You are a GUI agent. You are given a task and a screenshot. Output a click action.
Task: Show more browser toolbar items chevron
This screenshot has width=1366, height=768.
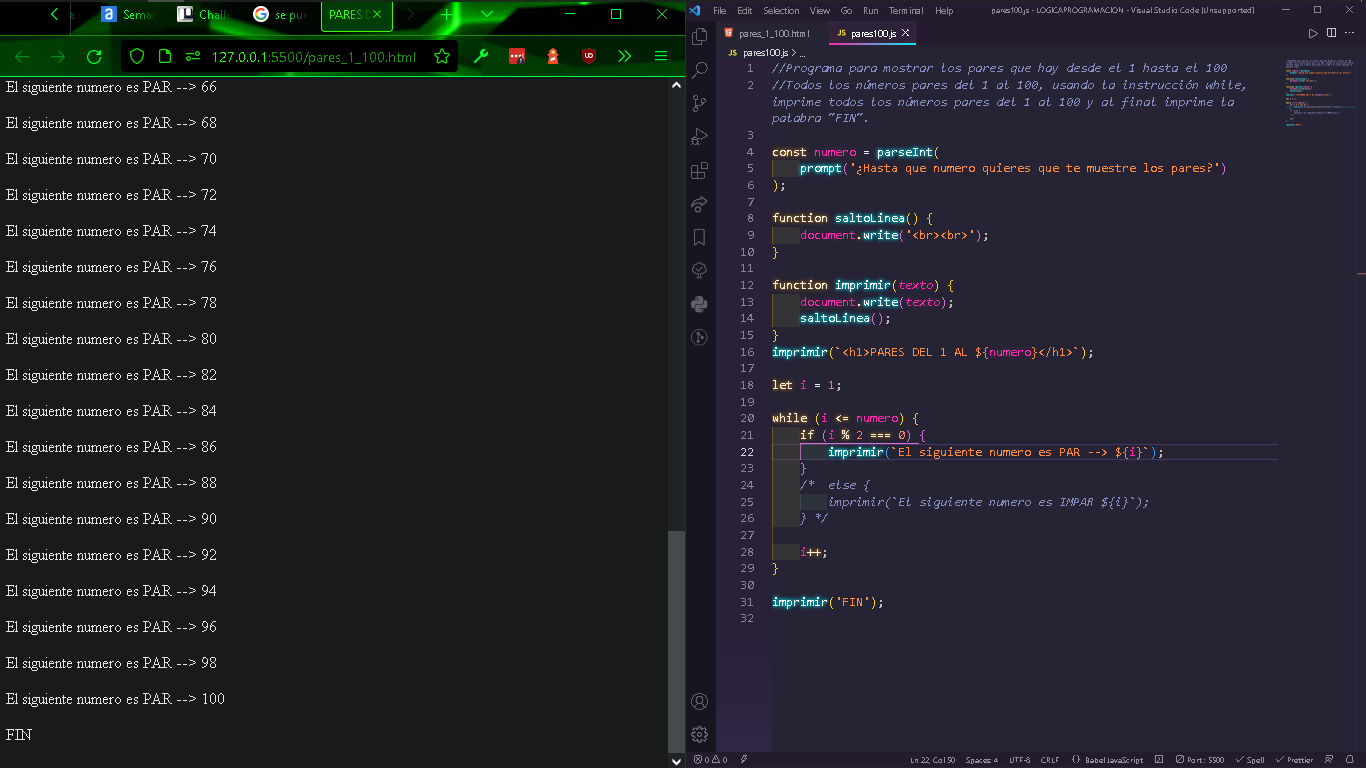(x=625, y=57)
